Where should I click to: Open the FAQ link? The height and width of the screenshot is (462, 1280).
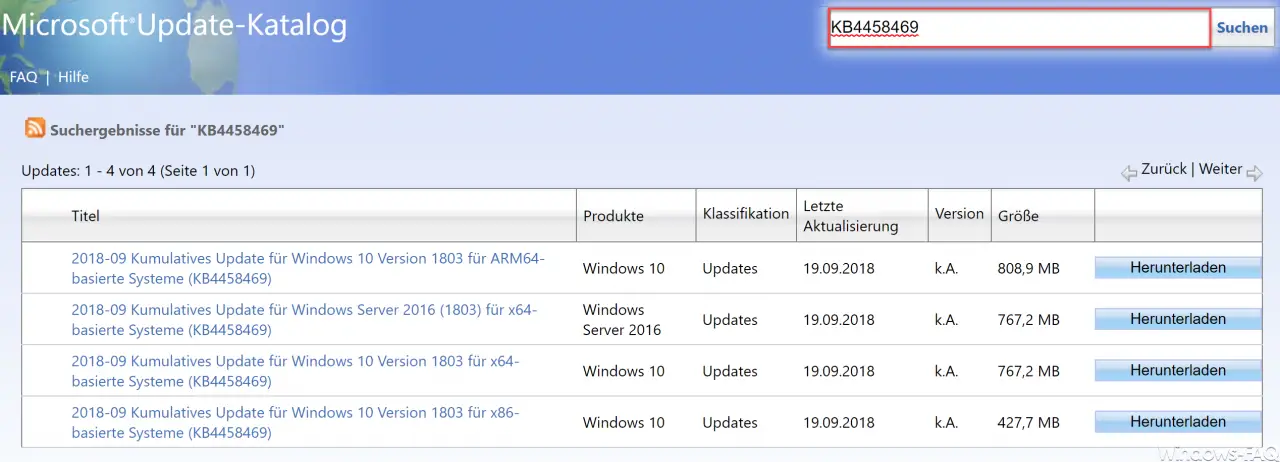[x=23, y=77]
